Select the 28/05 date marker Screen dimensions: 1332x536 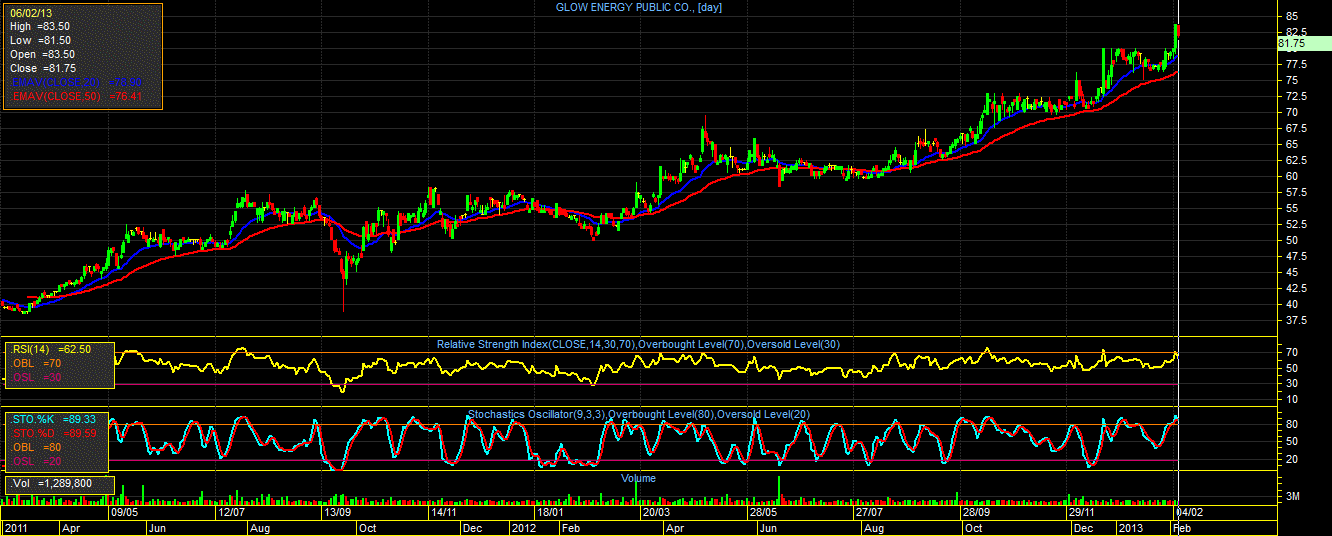pyautogui.click(x=764, y=511)
